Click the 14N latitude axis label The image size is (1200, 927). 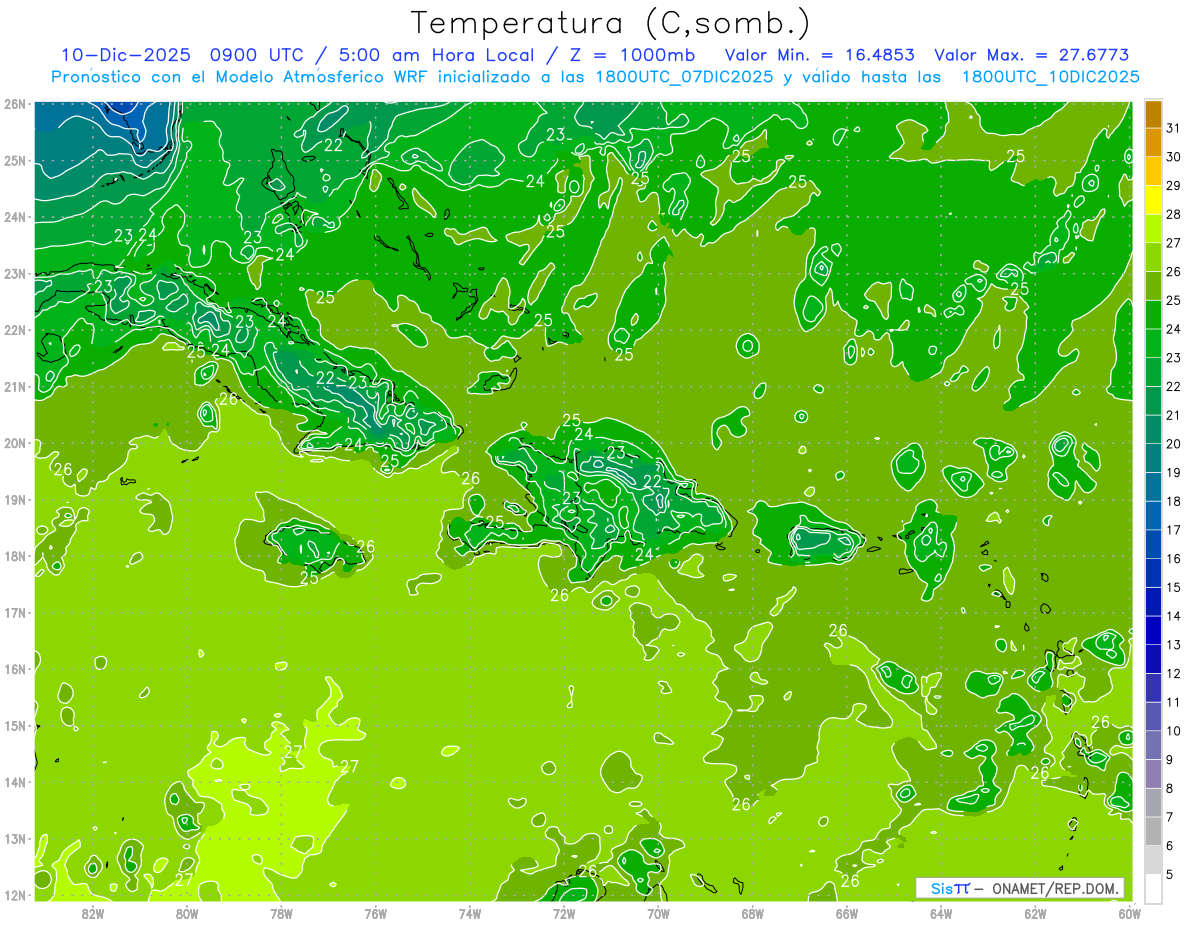point(15,782)
